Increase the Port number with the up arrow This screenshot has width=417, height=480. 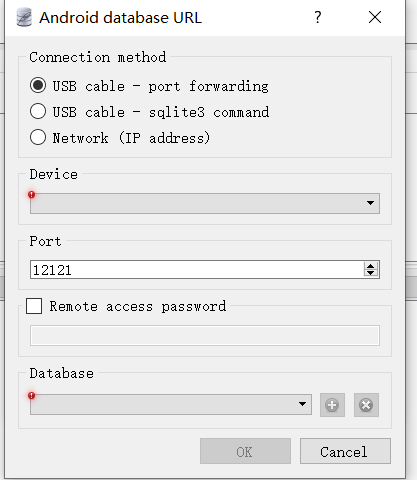pyautogui.click(x=371, y=266)
